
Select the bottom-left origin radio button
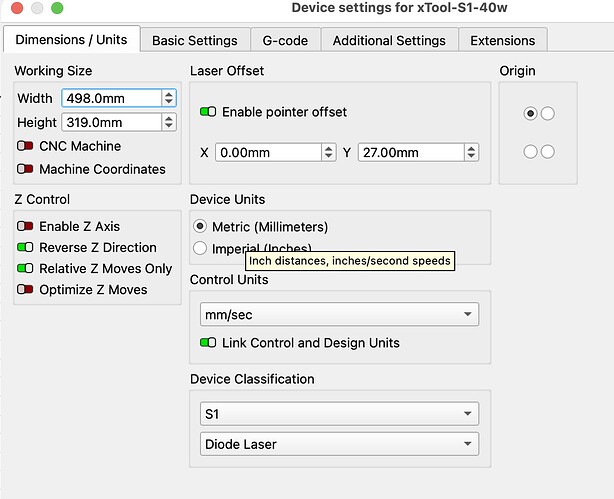[530, 152]
